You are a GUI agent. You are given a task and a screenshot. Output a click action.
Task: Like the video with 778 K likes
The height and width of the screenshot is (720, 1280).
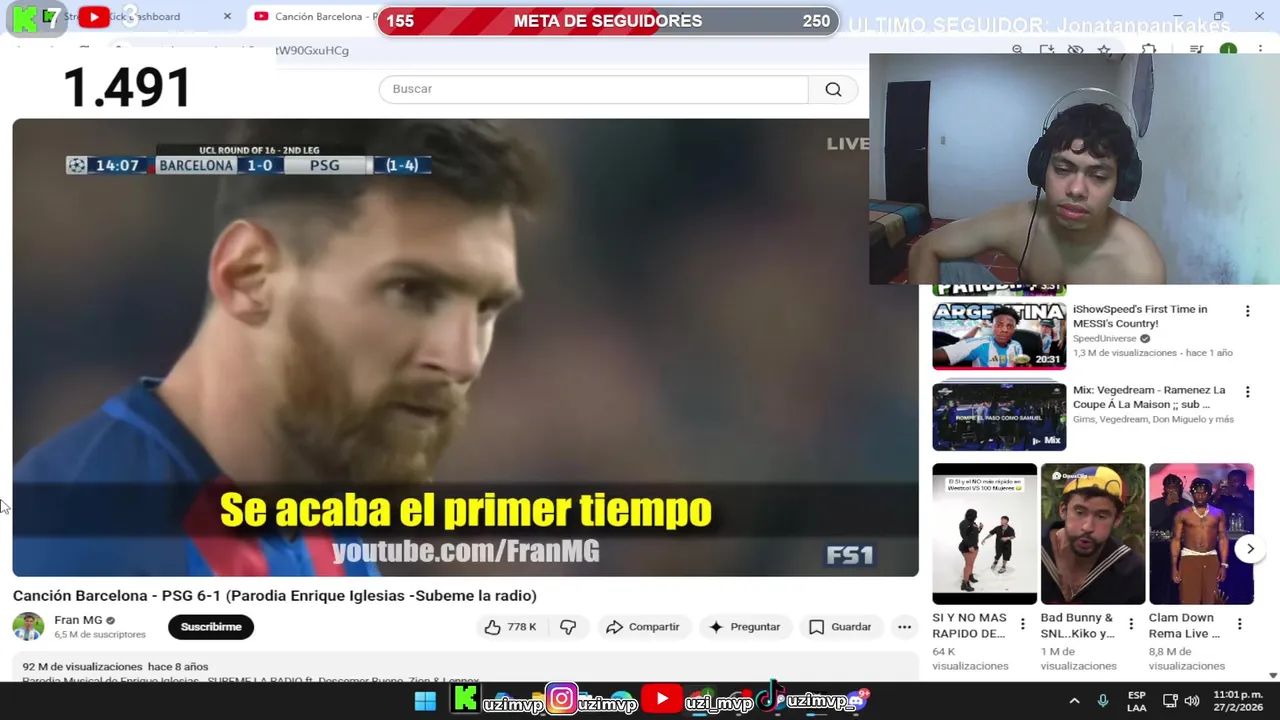click(x=510, y=627)
